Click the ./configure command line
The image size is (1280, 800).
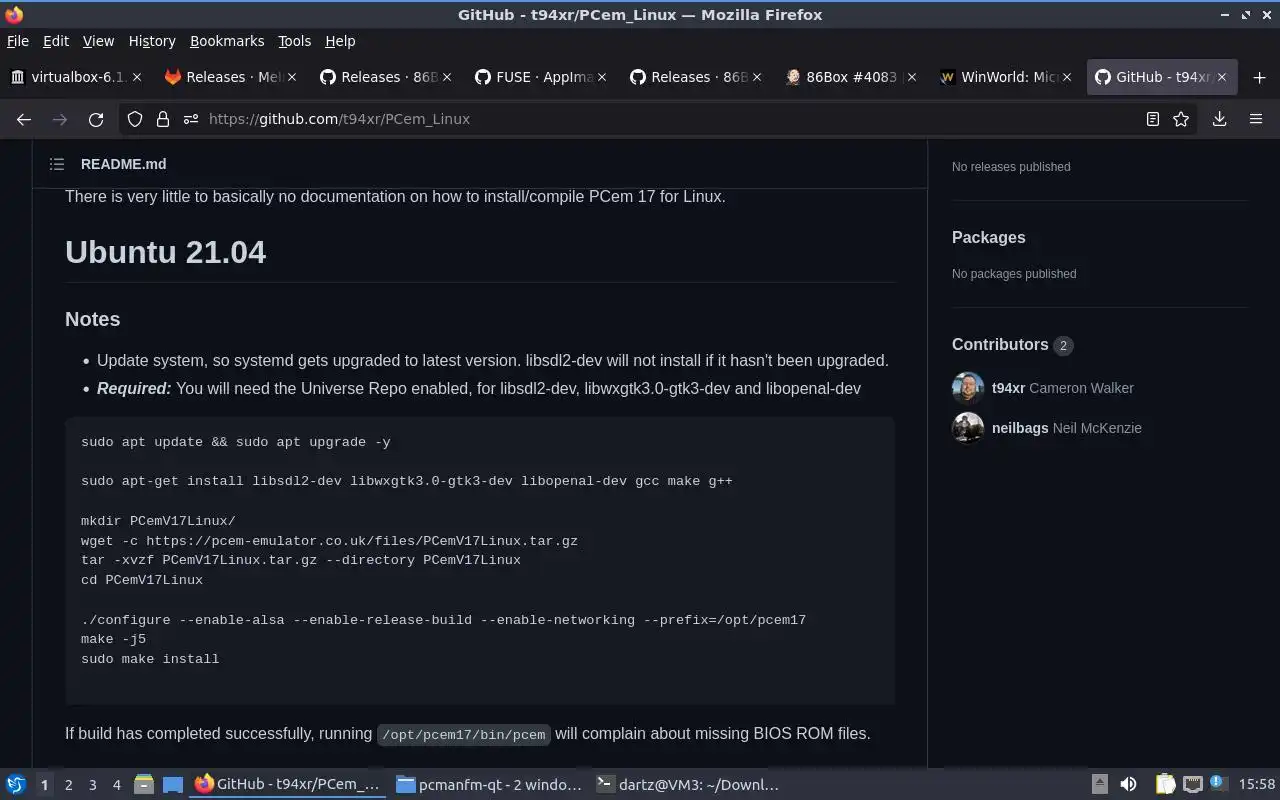443,620
